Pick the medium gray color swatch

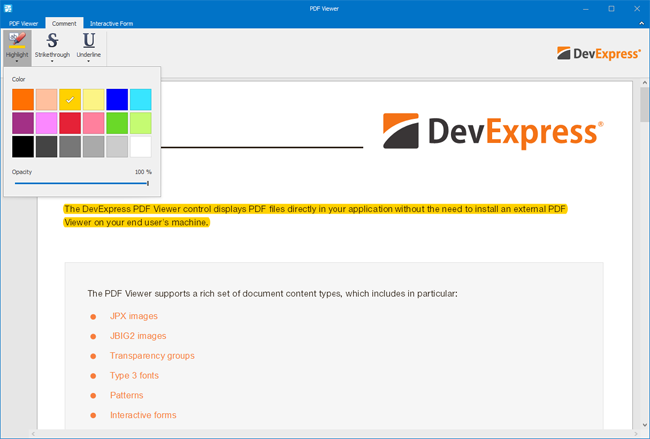point(70,147)
